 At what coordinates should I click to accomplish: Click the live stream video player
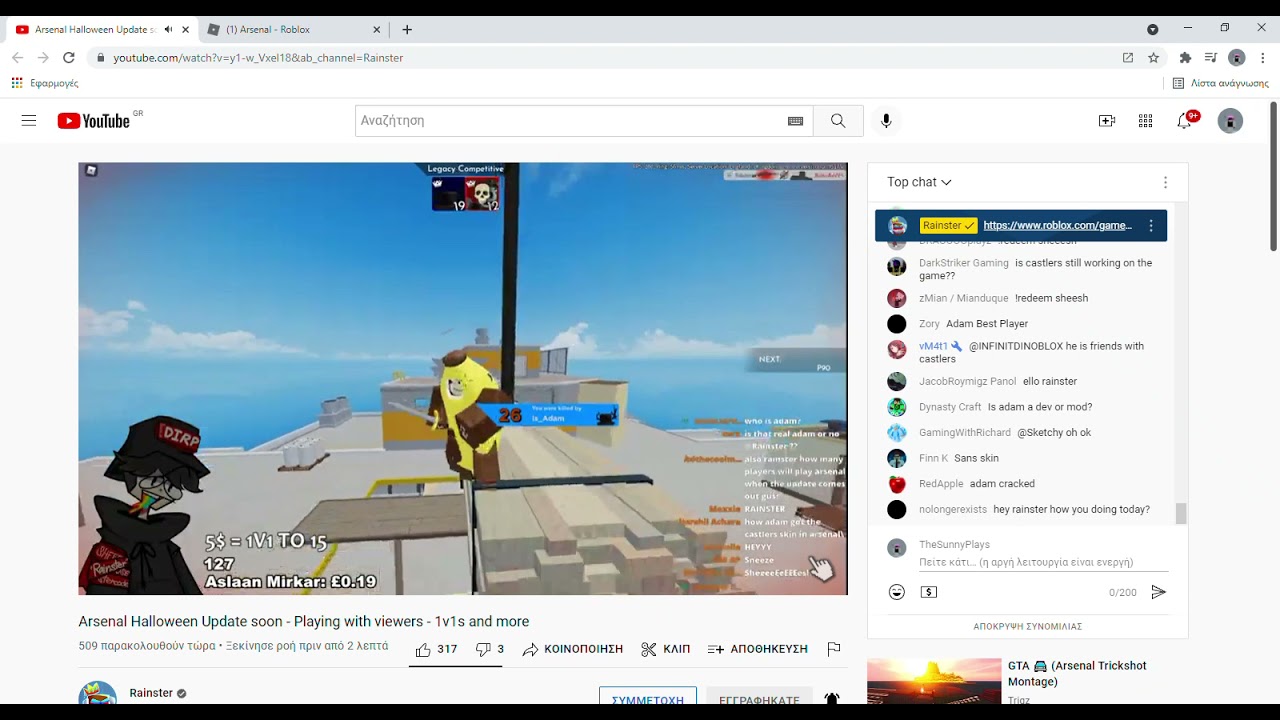coord(463,379)
